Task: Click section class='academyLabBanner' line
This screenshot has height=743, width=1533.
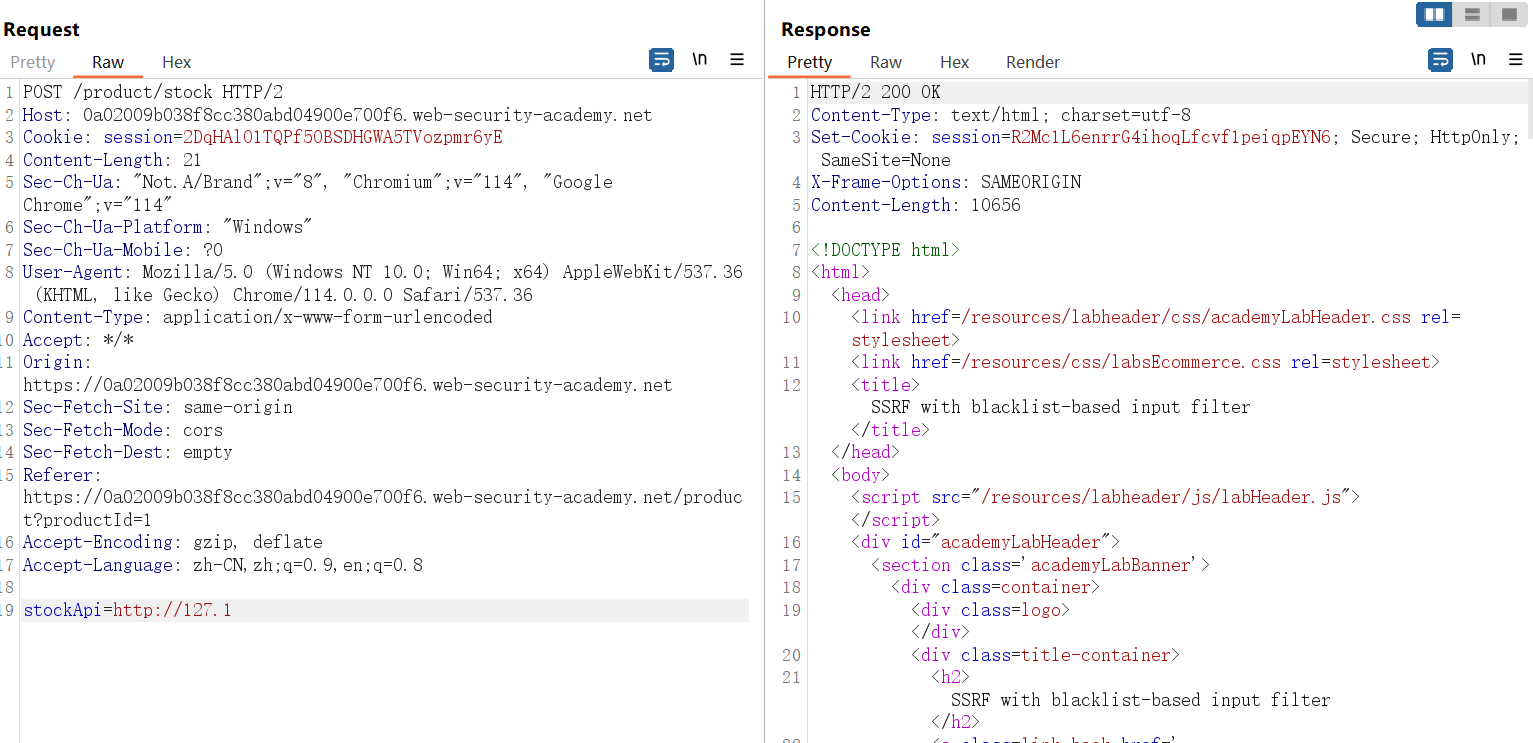Action: [1040, 565]
